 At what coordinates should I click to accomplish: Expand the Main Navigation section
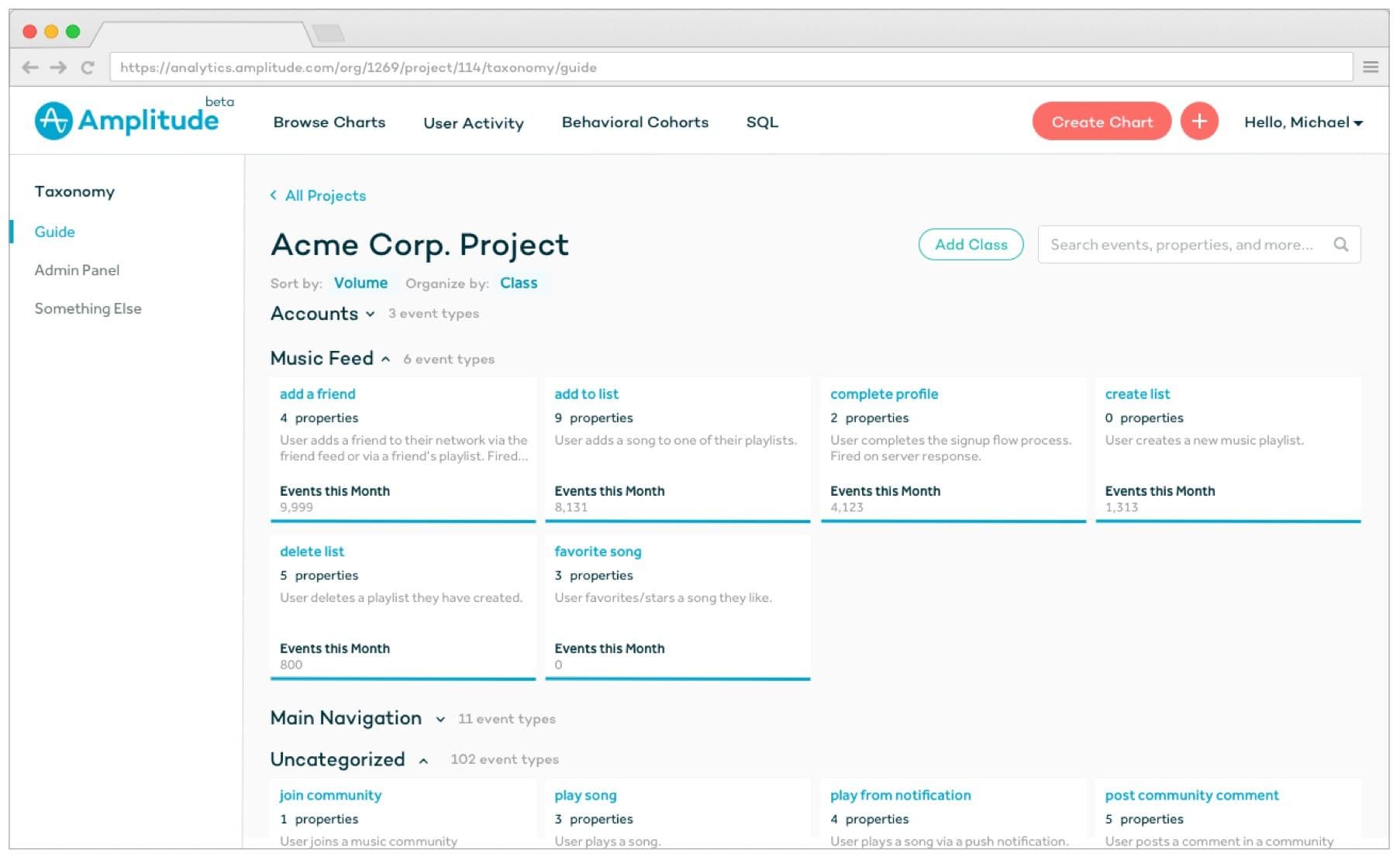point(440,719)
